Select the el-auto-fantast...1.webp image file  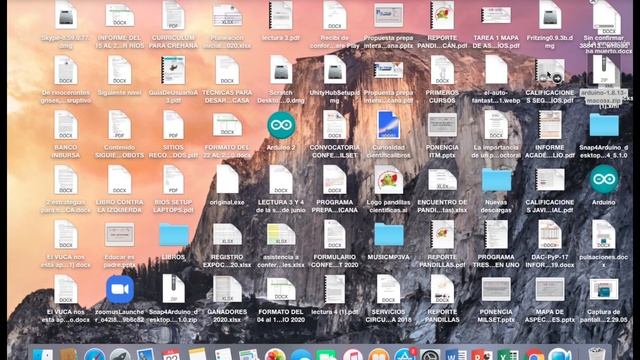(496, 71)
